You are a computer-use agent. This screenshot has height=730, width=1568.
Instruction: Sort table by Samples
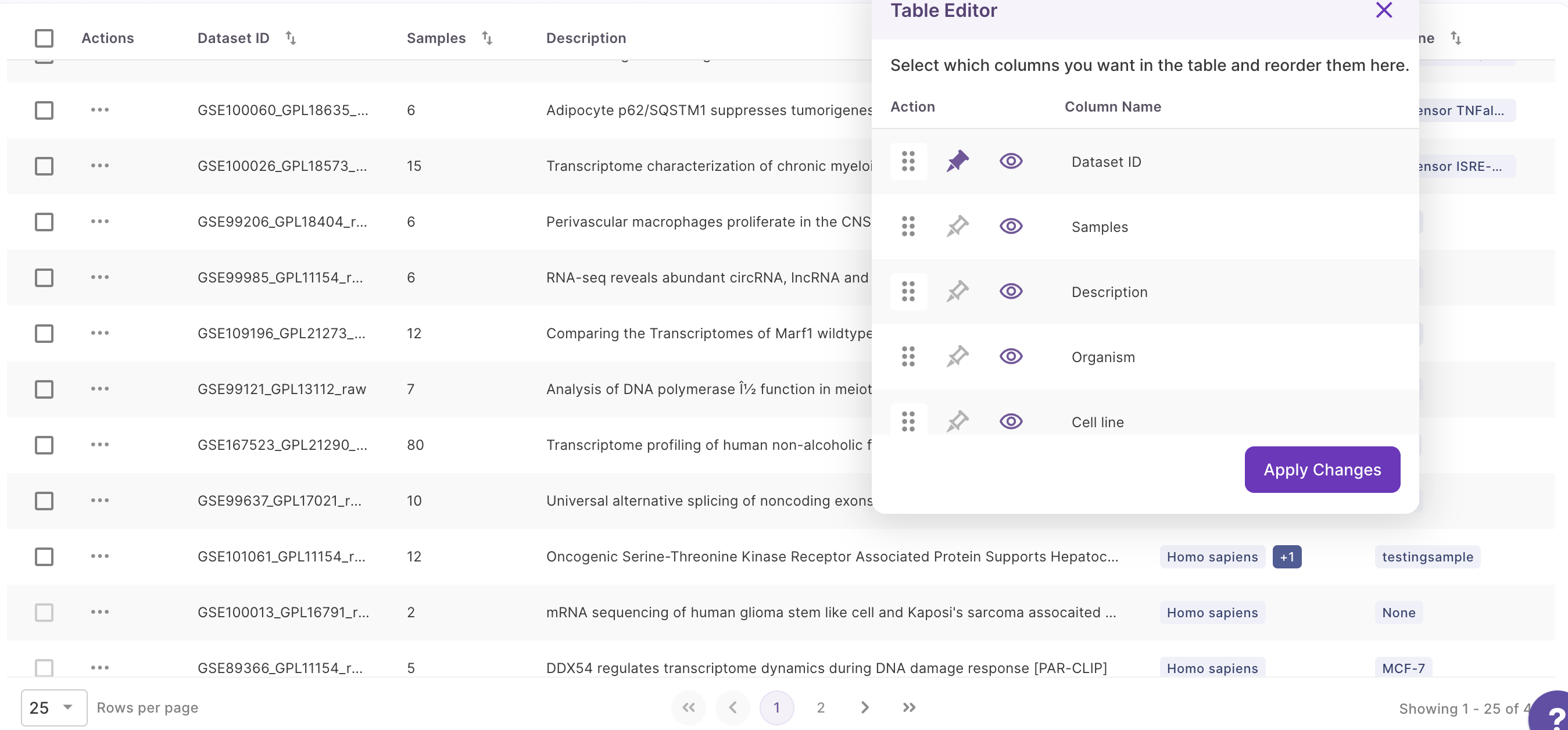coord(487,38)
